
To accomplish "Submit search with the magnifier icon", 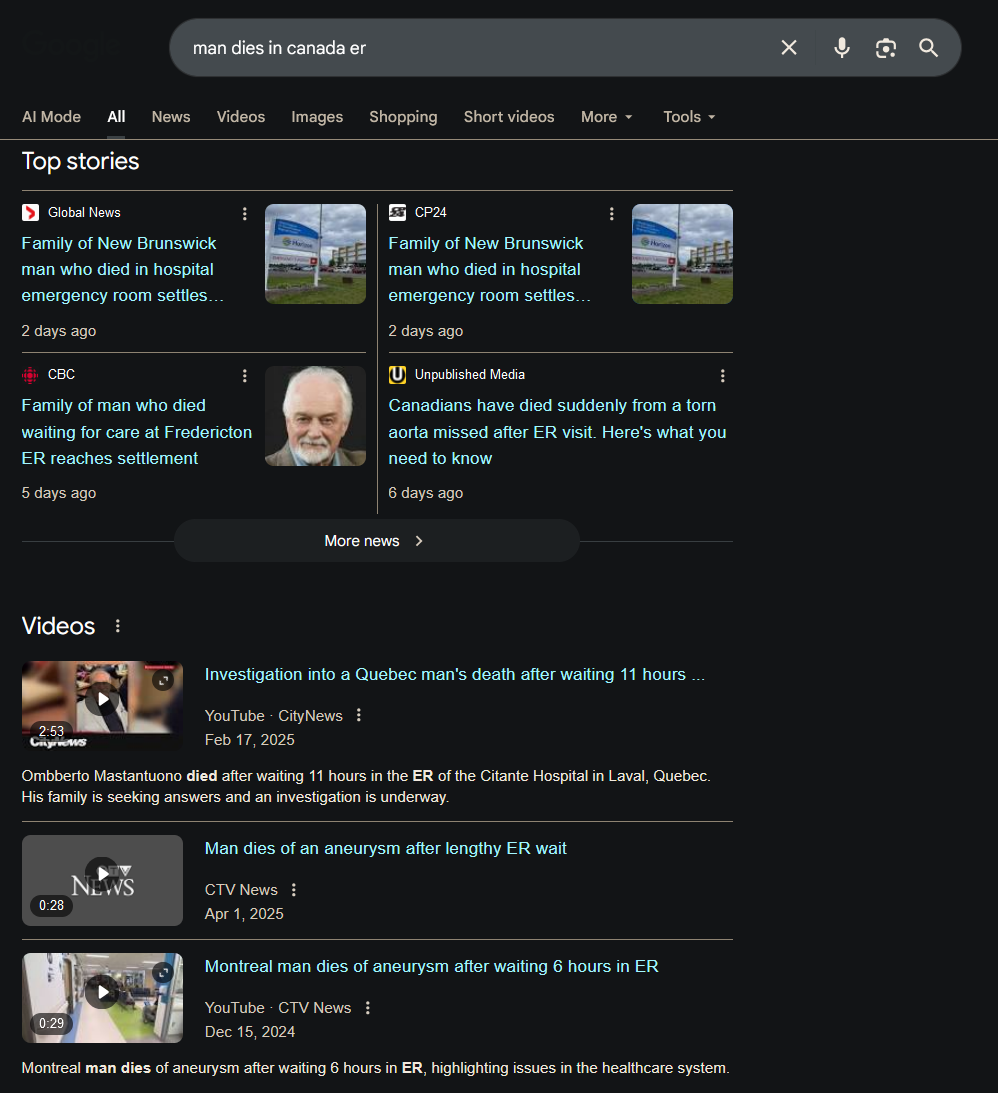I will [x=928, y=47].
